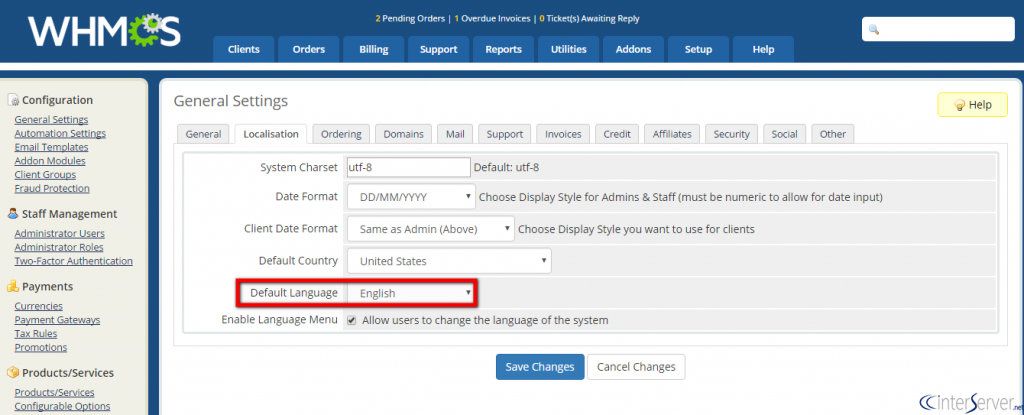Open the Help menu in navigation bar
The height and width of the screenshot is (415, 1024).
point(763,49)
